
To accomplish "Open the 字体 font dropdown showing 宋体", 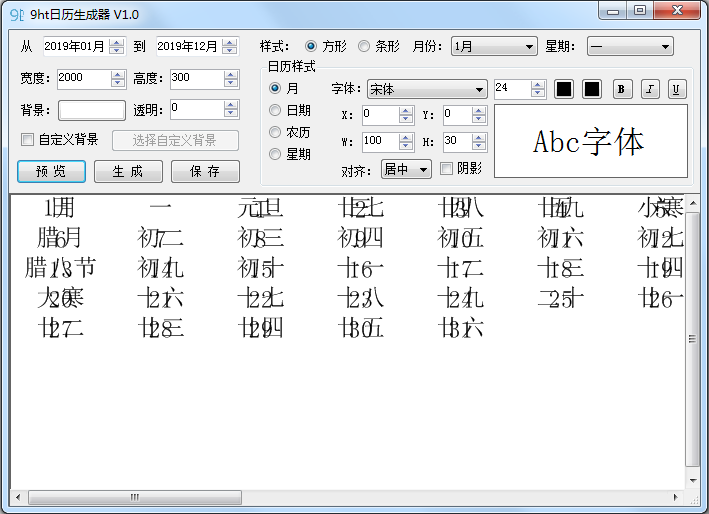I will [427, 89].
